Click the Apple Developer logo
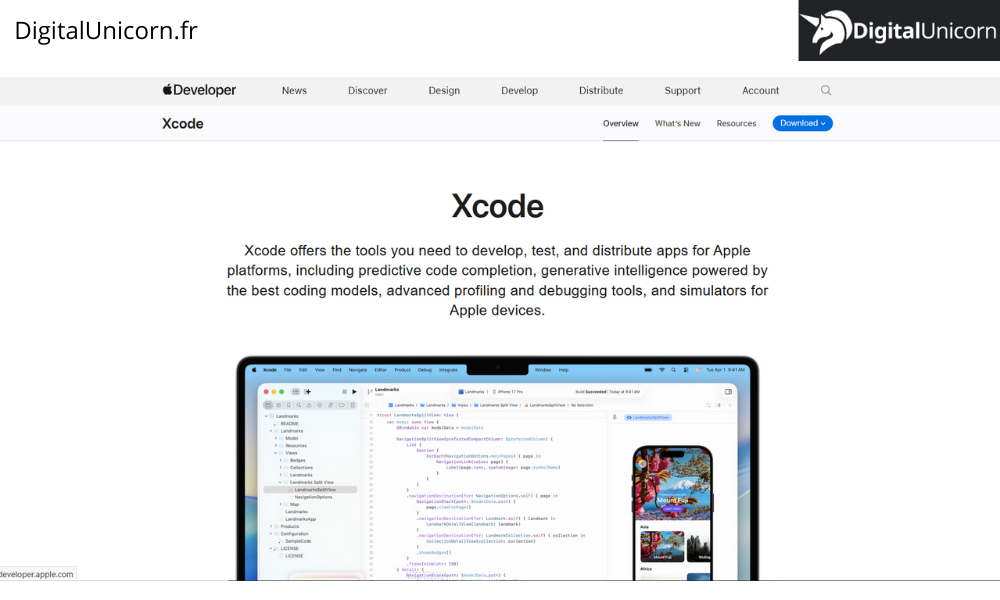The width and height of the screenshot is (1000, 600). pyautogui.click(x=198, y=90)
